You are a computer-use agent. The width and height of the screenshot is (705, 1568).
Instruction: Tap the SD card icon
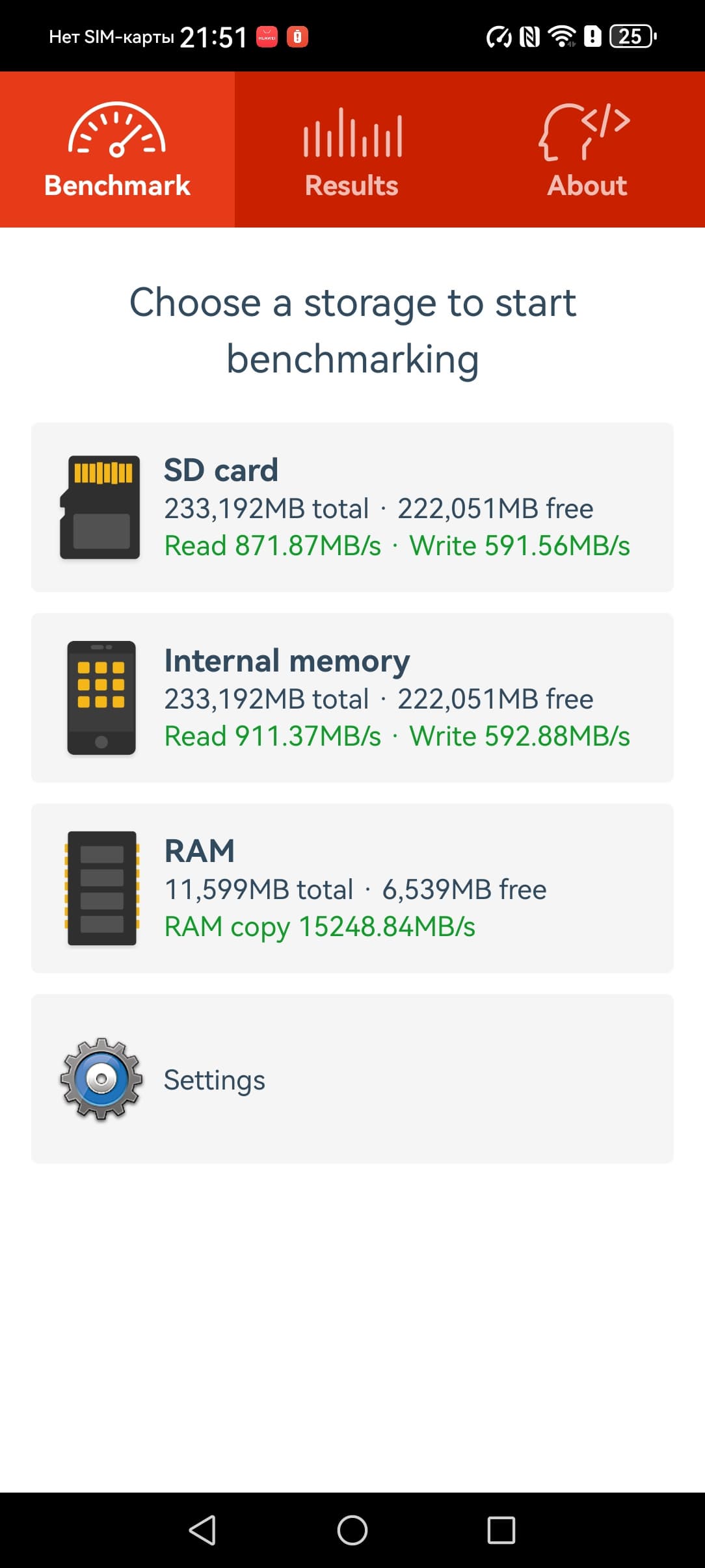pos(100,507)
